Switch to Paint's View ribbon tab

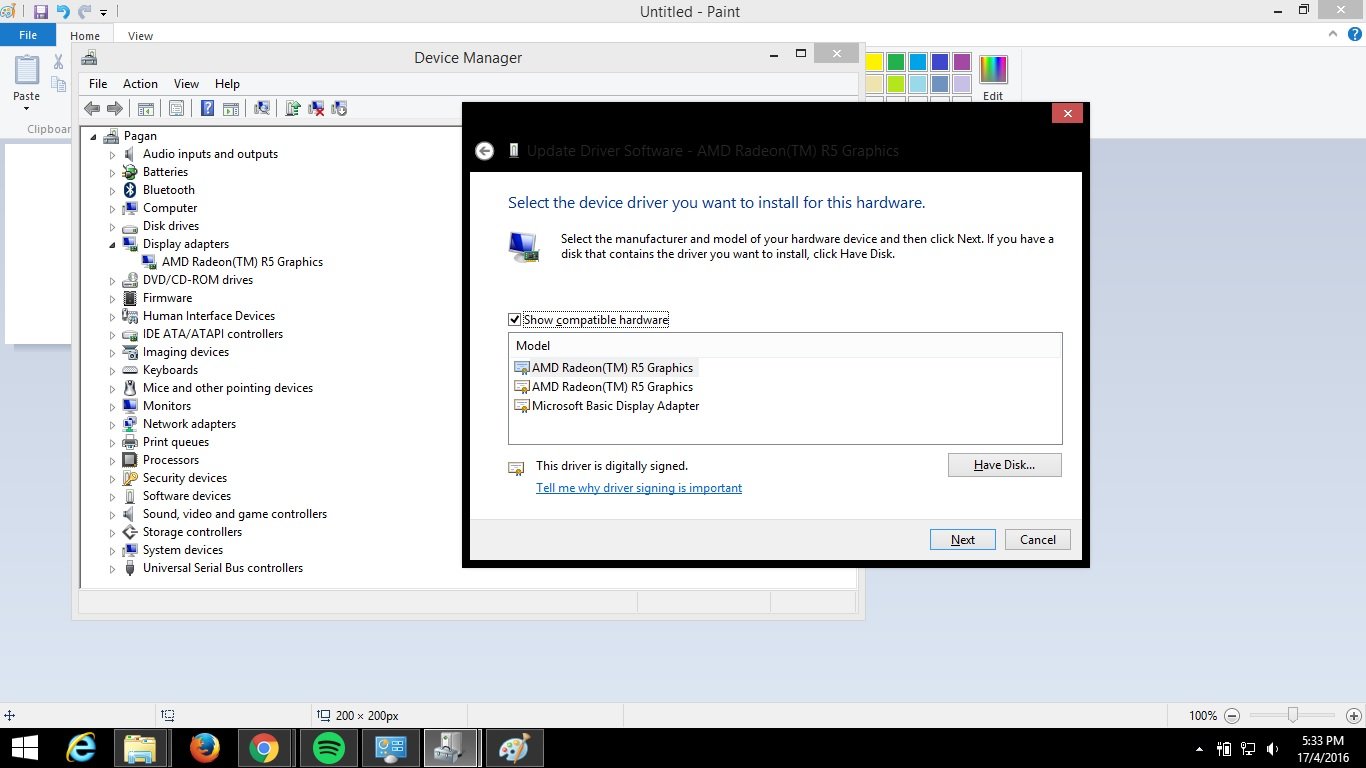[x=141, y=36]
